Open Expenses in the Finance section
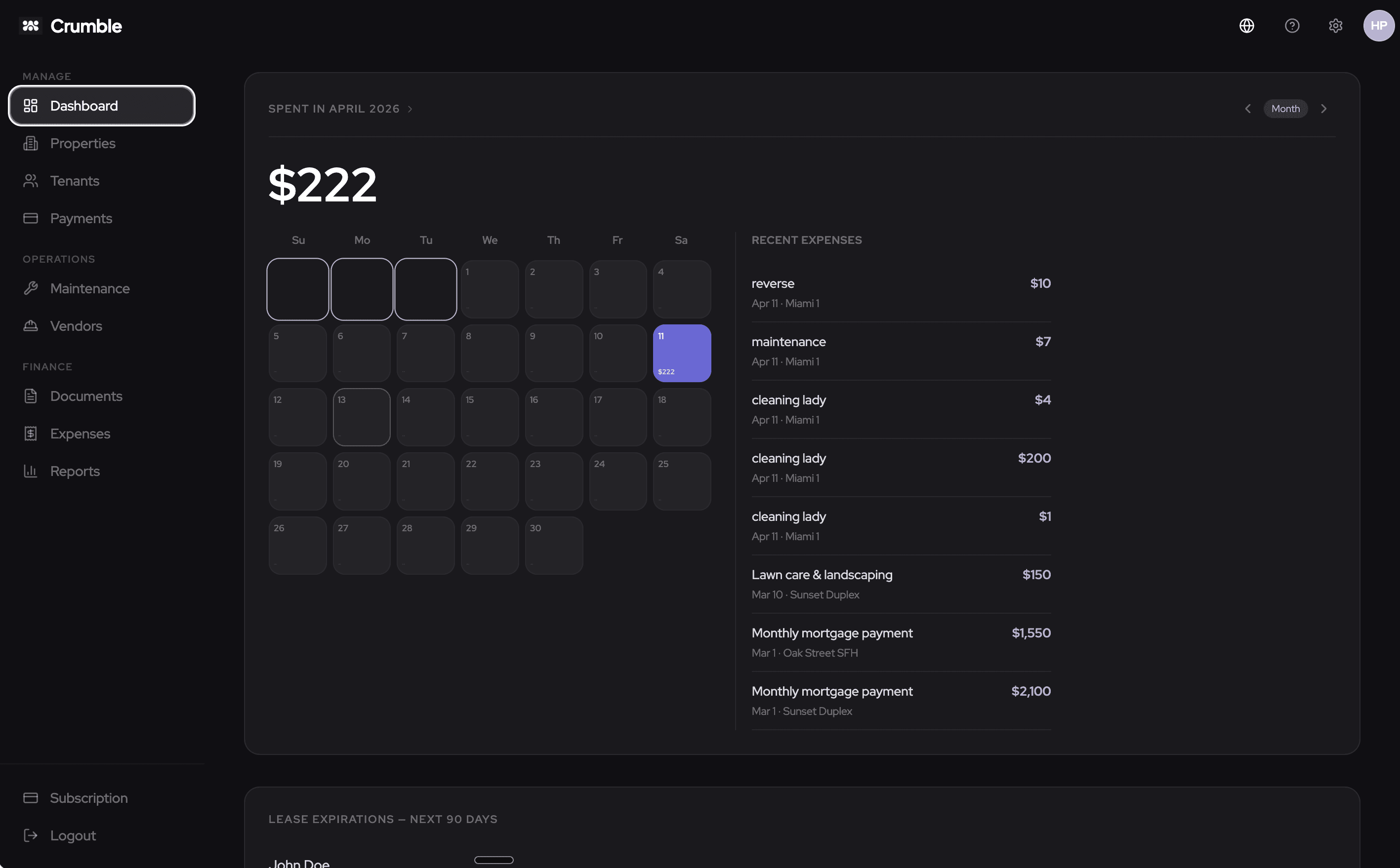This screenshot has width=1400, height=868. point(80,434)
